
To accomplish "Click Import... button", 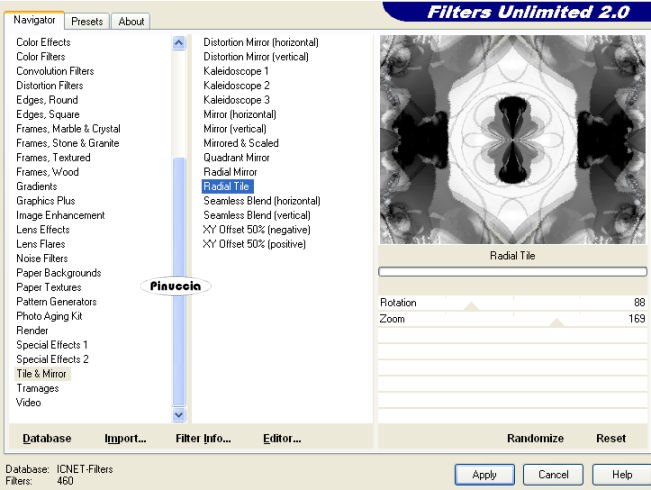I will (x=125, y=438).
